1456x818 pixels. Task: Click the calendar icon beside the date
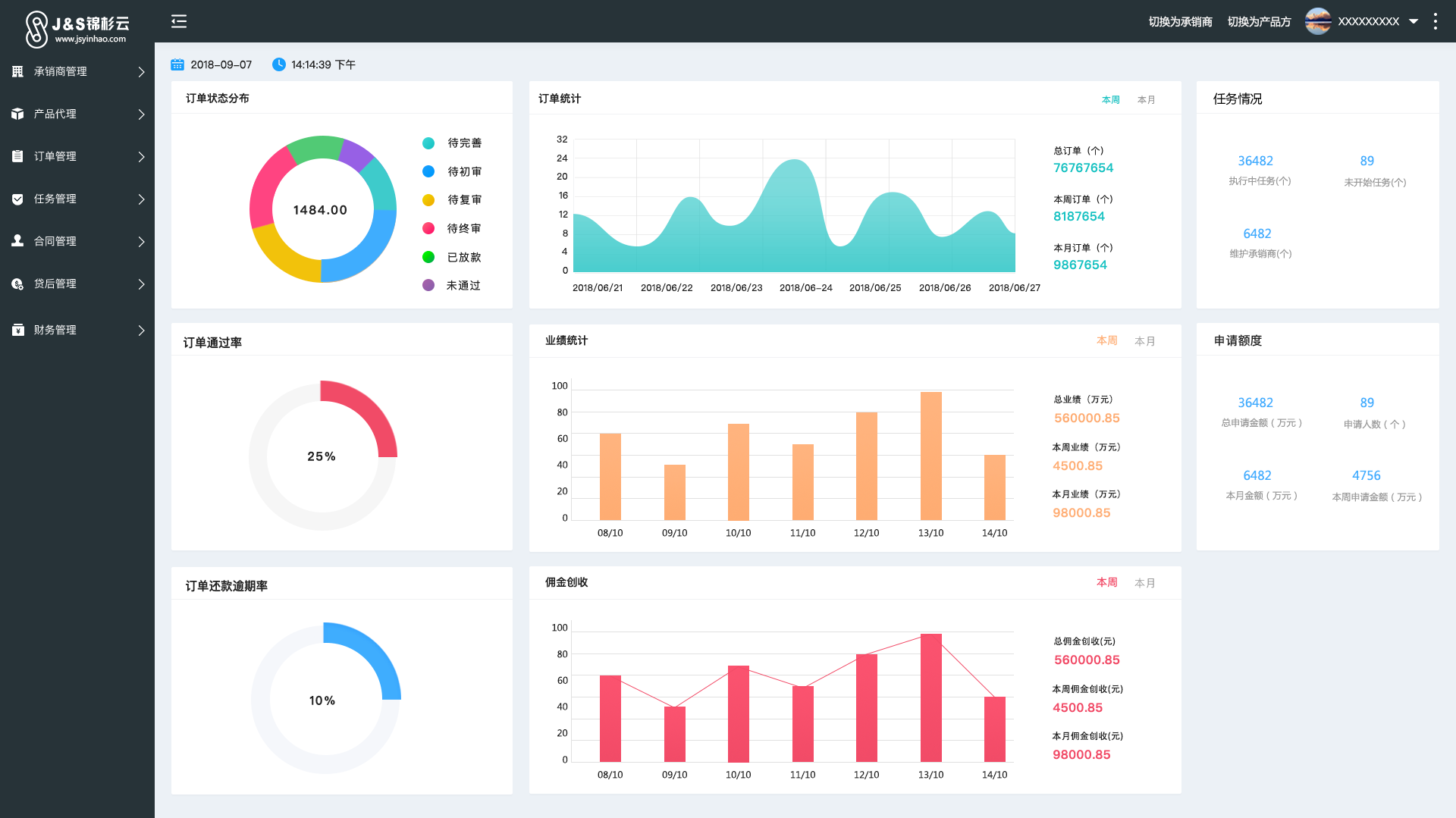[x=177, y=64]
